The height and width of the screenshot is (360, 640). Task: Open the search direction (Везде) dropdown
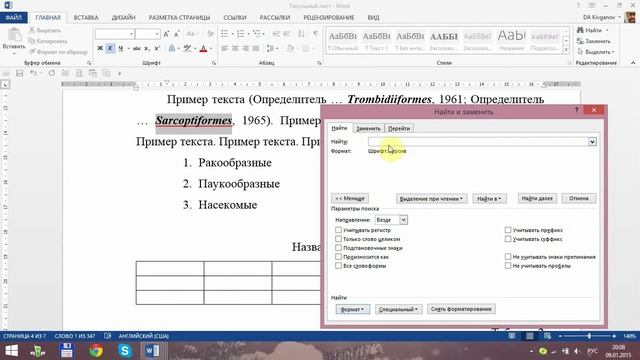coord(403,220)
